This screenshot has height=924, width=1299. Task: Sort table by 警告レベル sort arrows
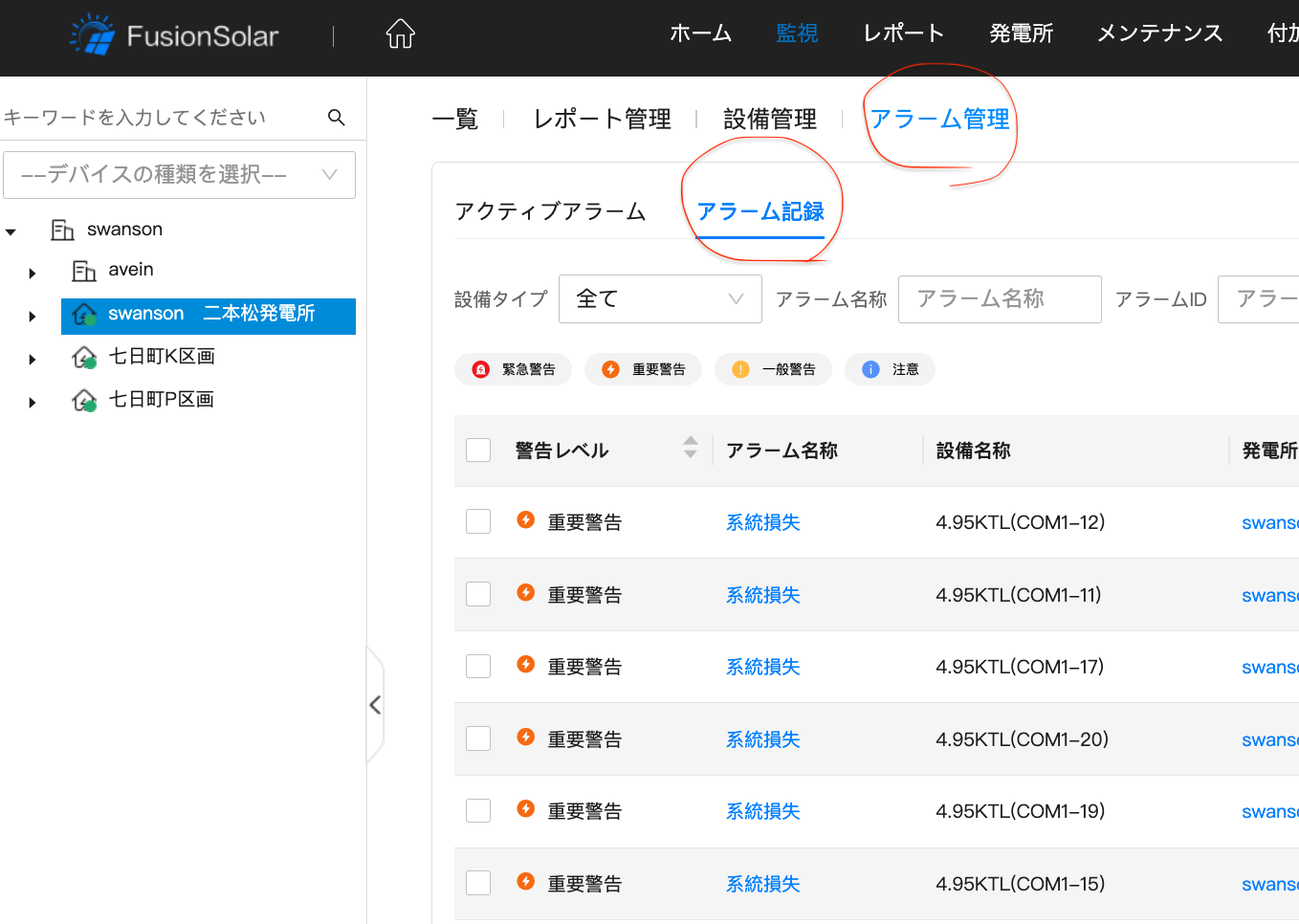pyautogui.click(x=690, y=448)
